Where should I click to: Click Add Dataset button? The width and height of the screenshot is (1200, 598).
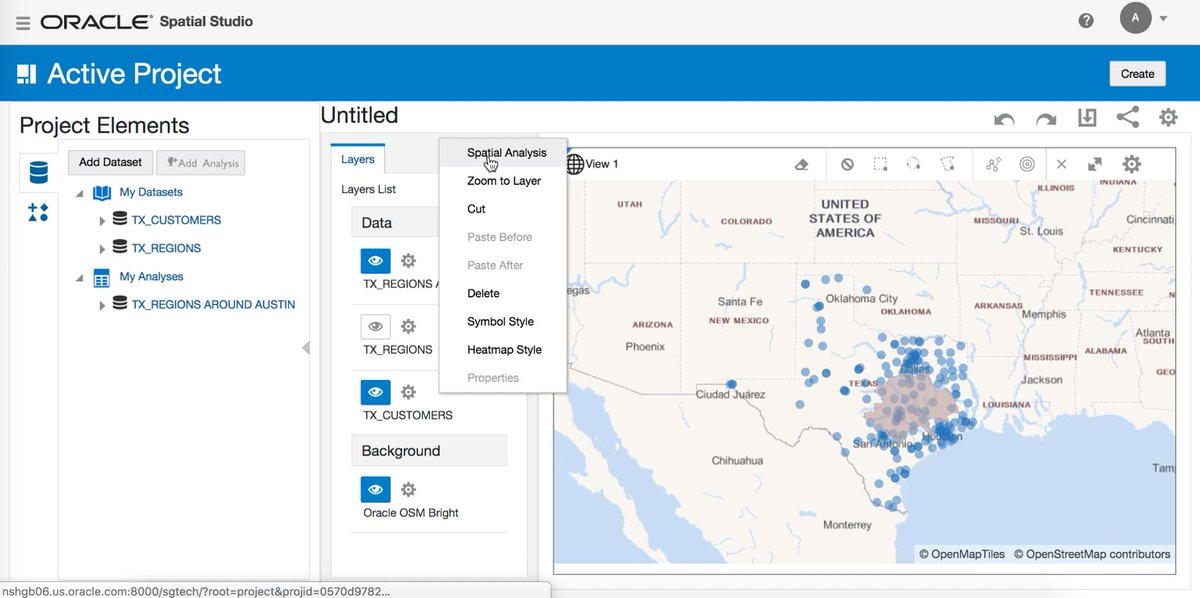point(110,162)
